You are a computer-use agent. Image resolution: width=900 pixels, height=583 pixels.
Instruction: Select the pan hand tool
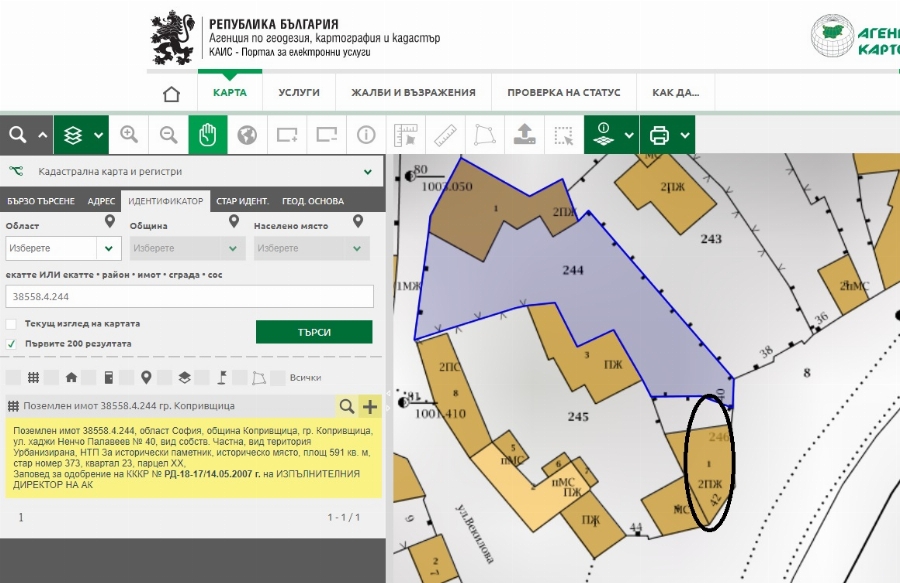tap(208, 135)
